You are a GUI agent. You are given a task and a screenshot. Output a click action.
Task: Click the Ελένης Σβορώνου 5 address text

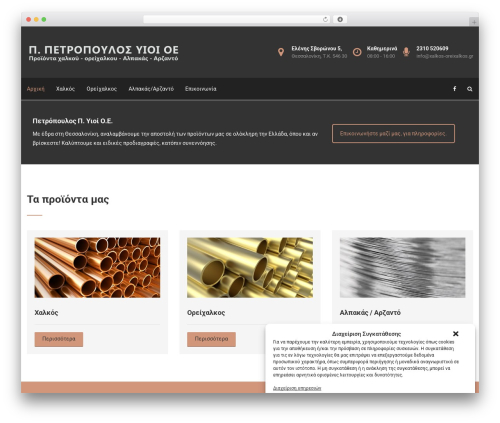317,48
